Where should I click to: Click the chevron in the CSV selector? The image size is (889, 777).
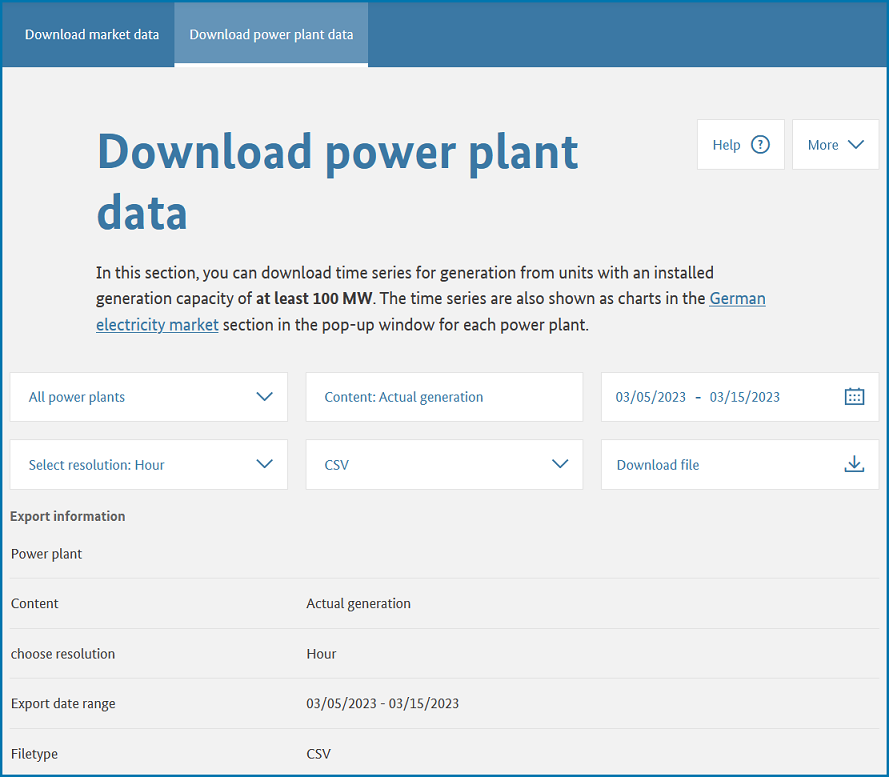pos(560,465)
